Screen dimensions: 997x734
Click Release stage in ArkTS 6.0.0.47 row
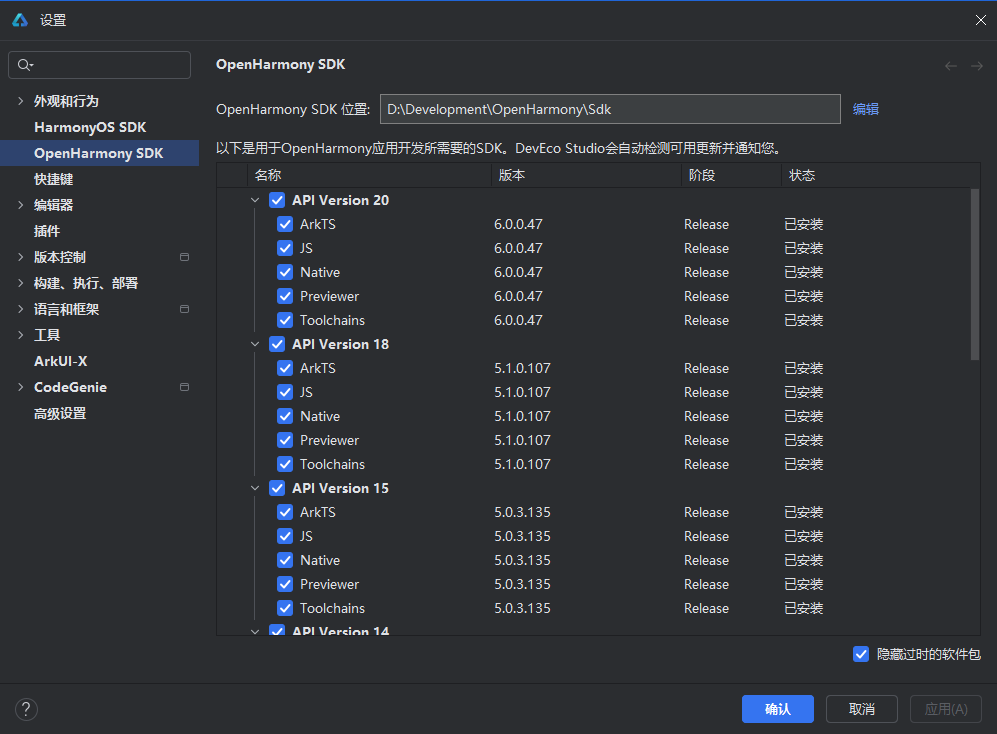click(x=706, y=224)
